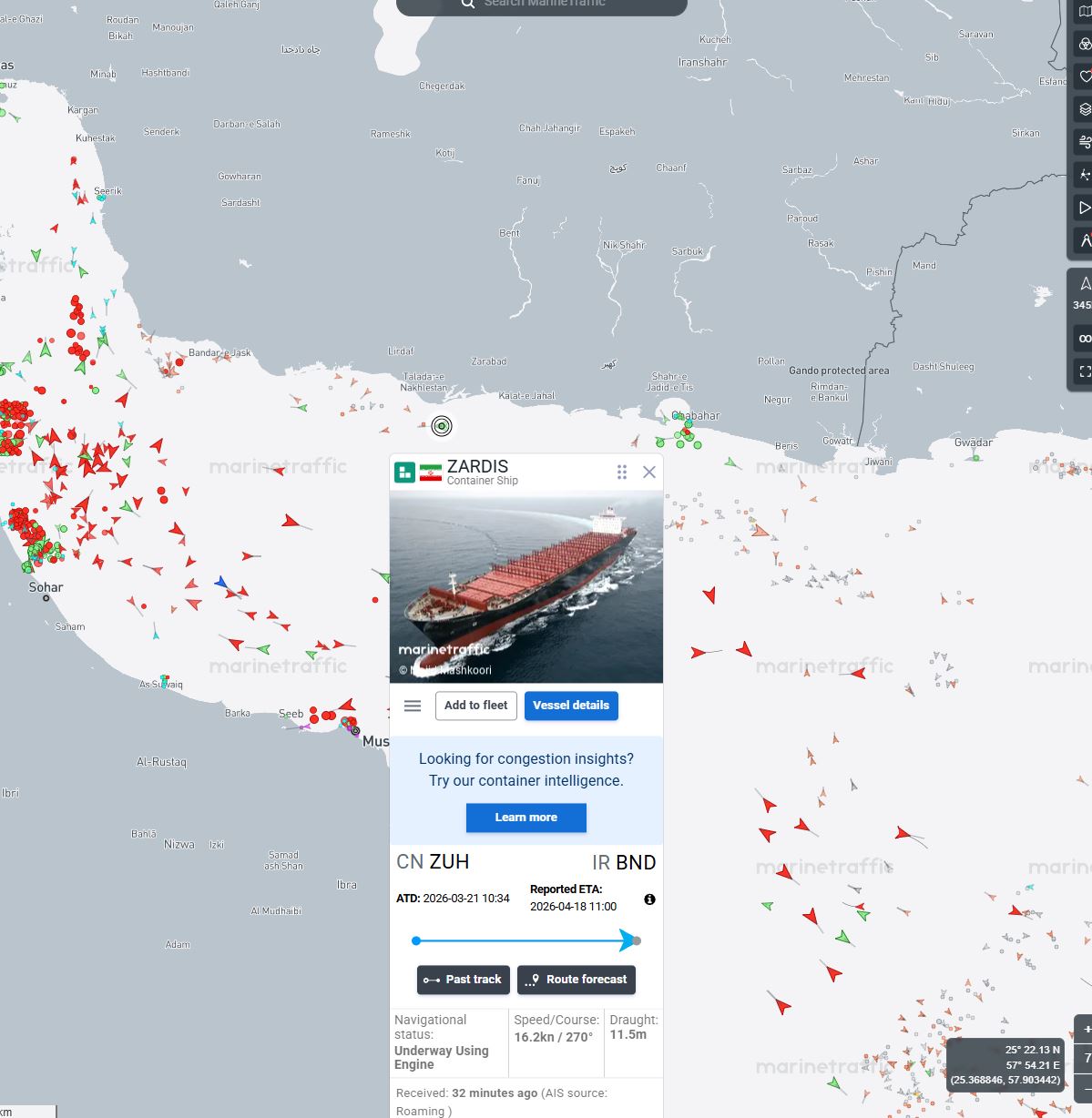The image size is (1092, 1118).
Task: Click Underway Using Engine status
Action: [442, 1058]
